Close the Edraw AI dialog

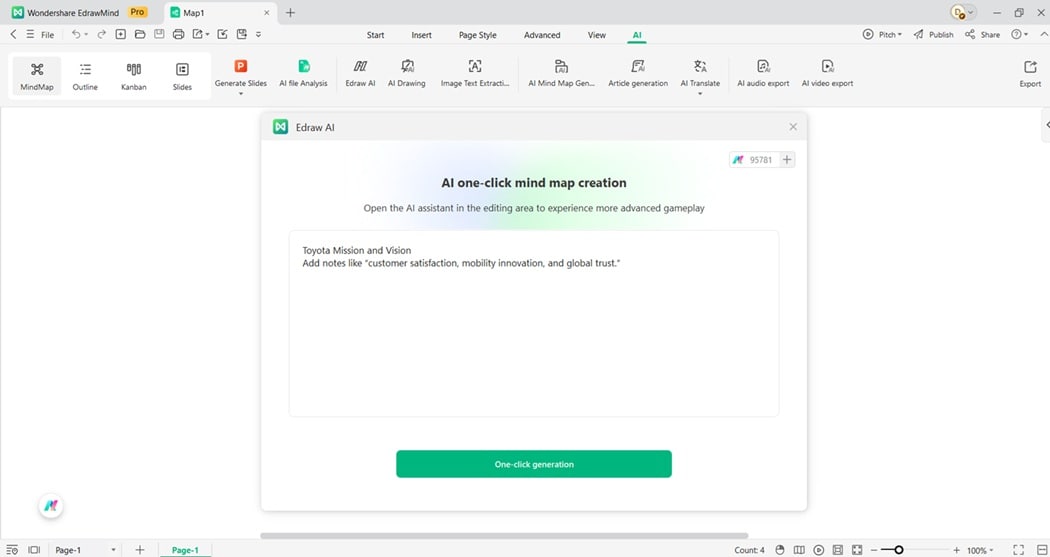pyautogui.click(x=793, y=127)
